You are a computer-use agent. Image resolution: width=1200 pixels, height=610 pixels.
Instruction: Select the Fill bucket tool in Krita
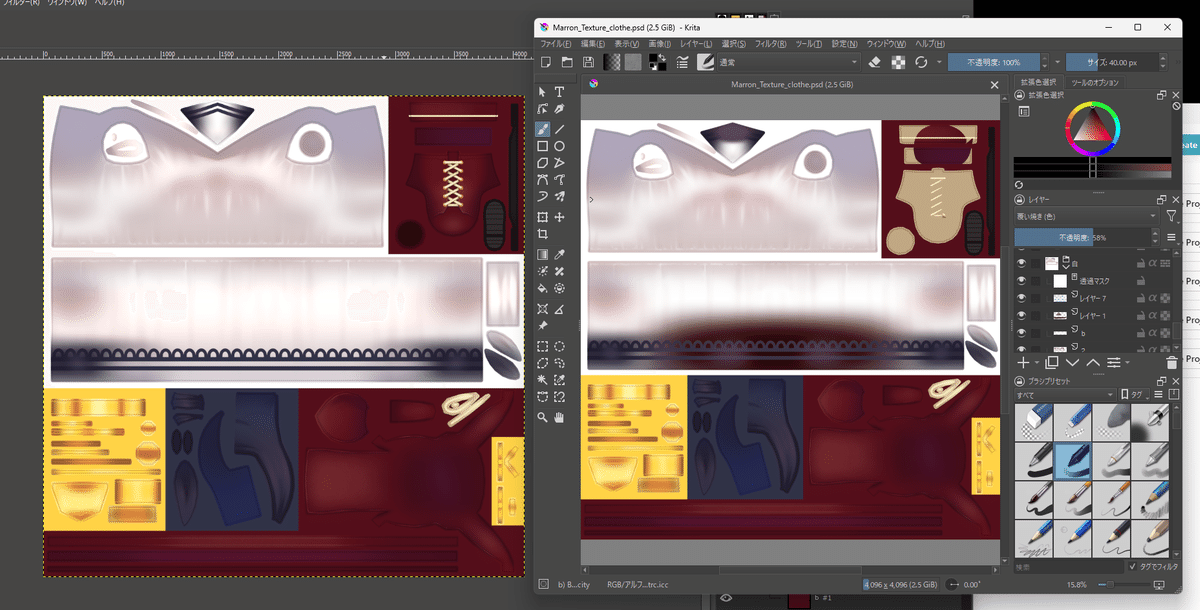(x=542, y=289)
